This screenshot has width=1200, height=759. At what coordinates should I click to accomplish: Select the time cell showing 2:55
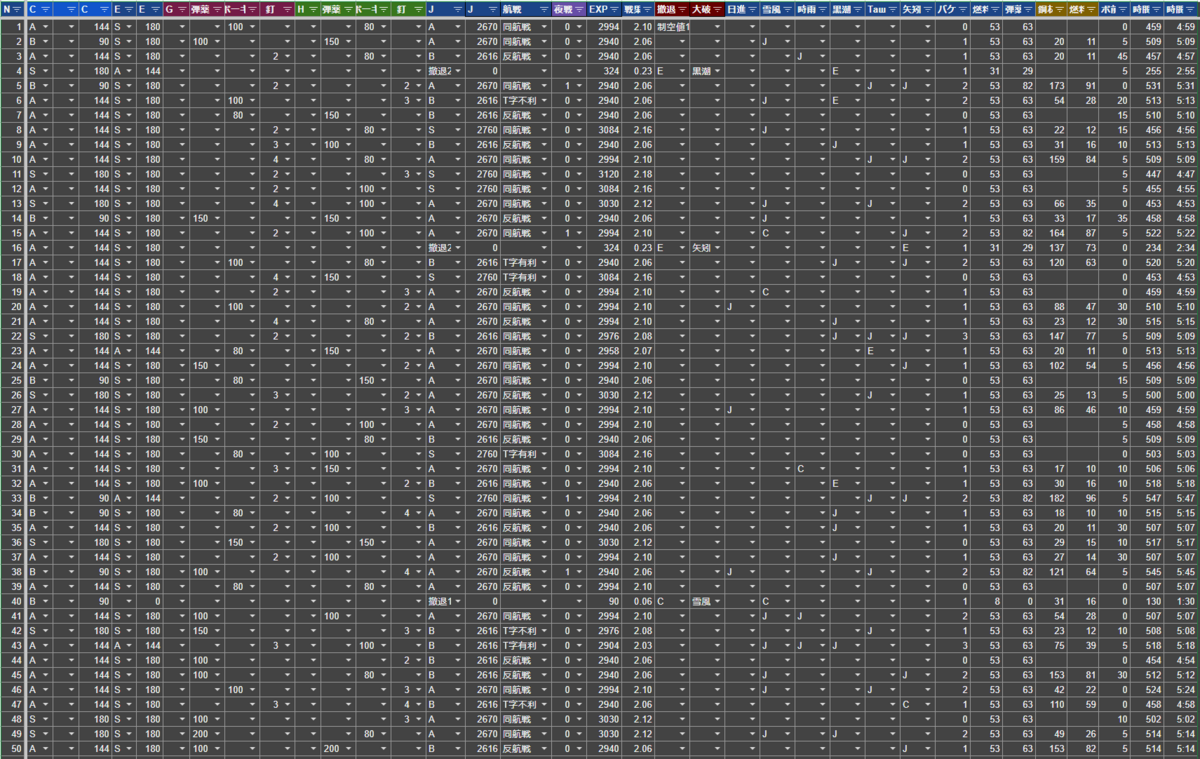tap(1183, 71)
